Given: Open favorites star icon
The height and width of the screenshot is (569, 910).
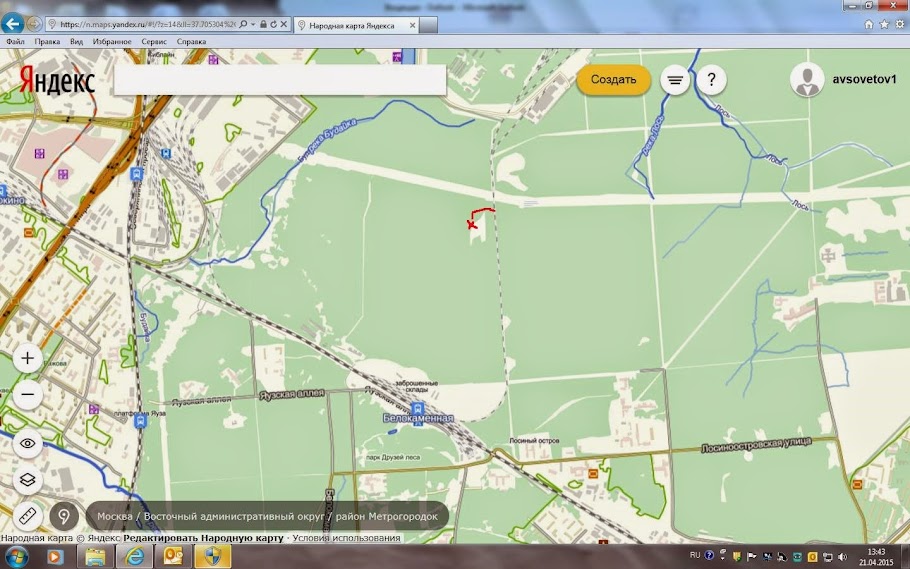Looking at the screenshot, I should [884, 24].
